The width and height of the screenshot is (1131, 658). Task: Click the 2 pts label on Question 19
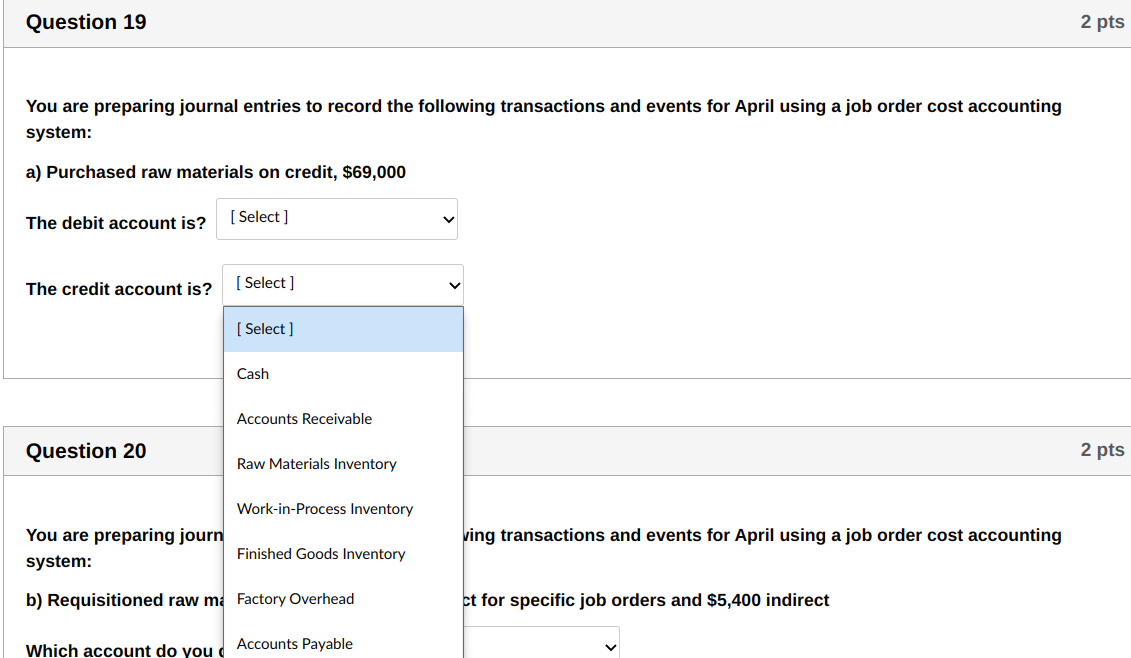[1102, 21]
